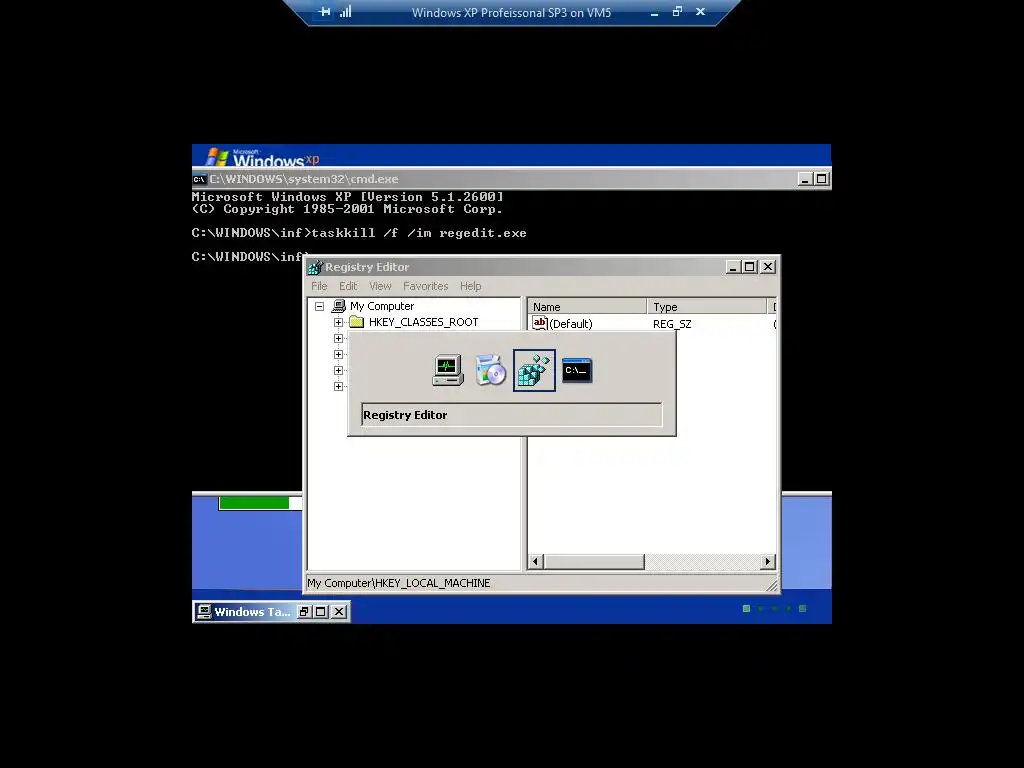Click the pin icon on the VM connection bar
This screenshot has width=1024, height=768.
pos(324,12)
